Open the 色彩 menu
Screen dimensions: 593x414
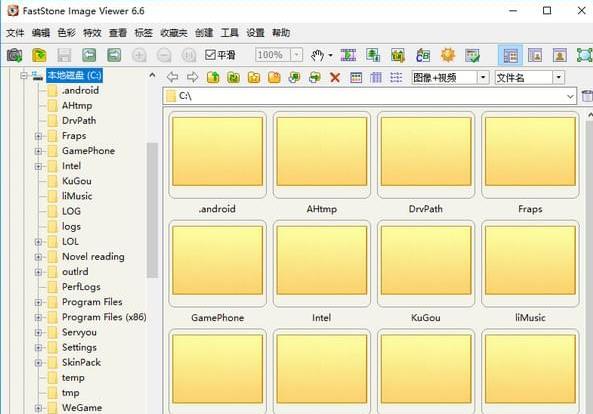tap(67, 33)
